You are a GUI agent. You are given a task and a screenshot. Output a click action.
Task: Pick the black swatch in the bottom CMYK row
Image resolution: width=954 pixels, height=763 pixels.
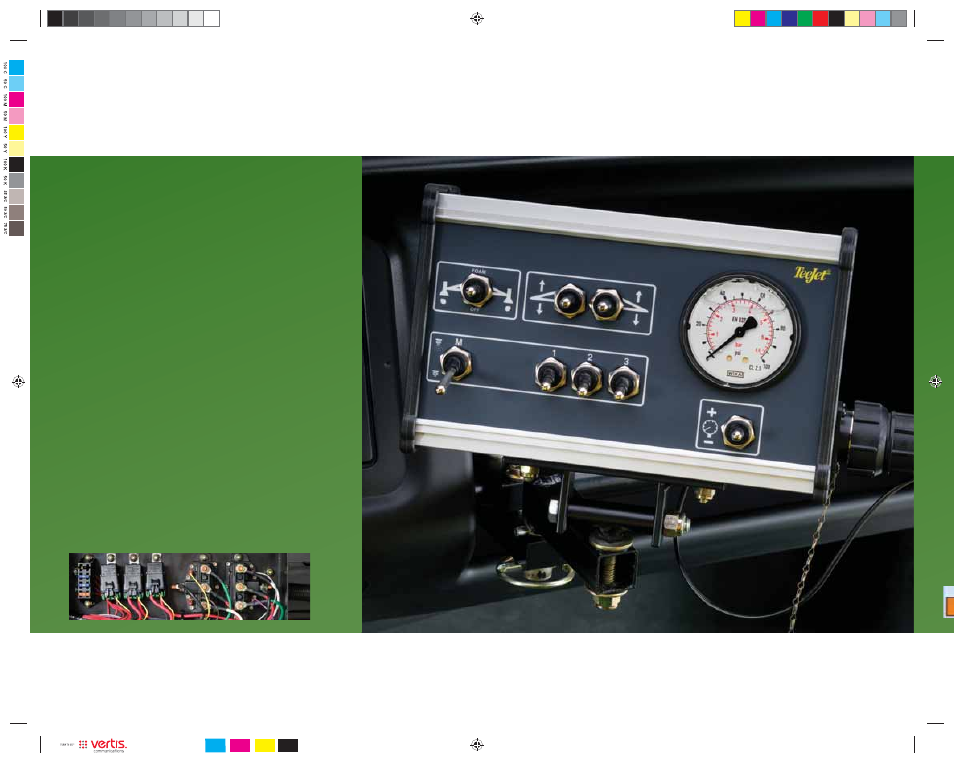(x=288, y=745)
